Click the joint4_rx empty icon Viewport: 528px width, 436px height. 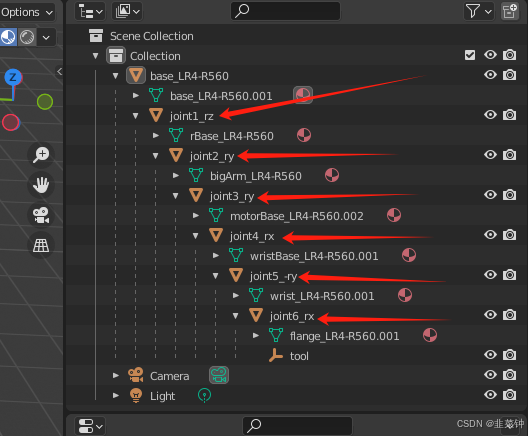point(216,235)
